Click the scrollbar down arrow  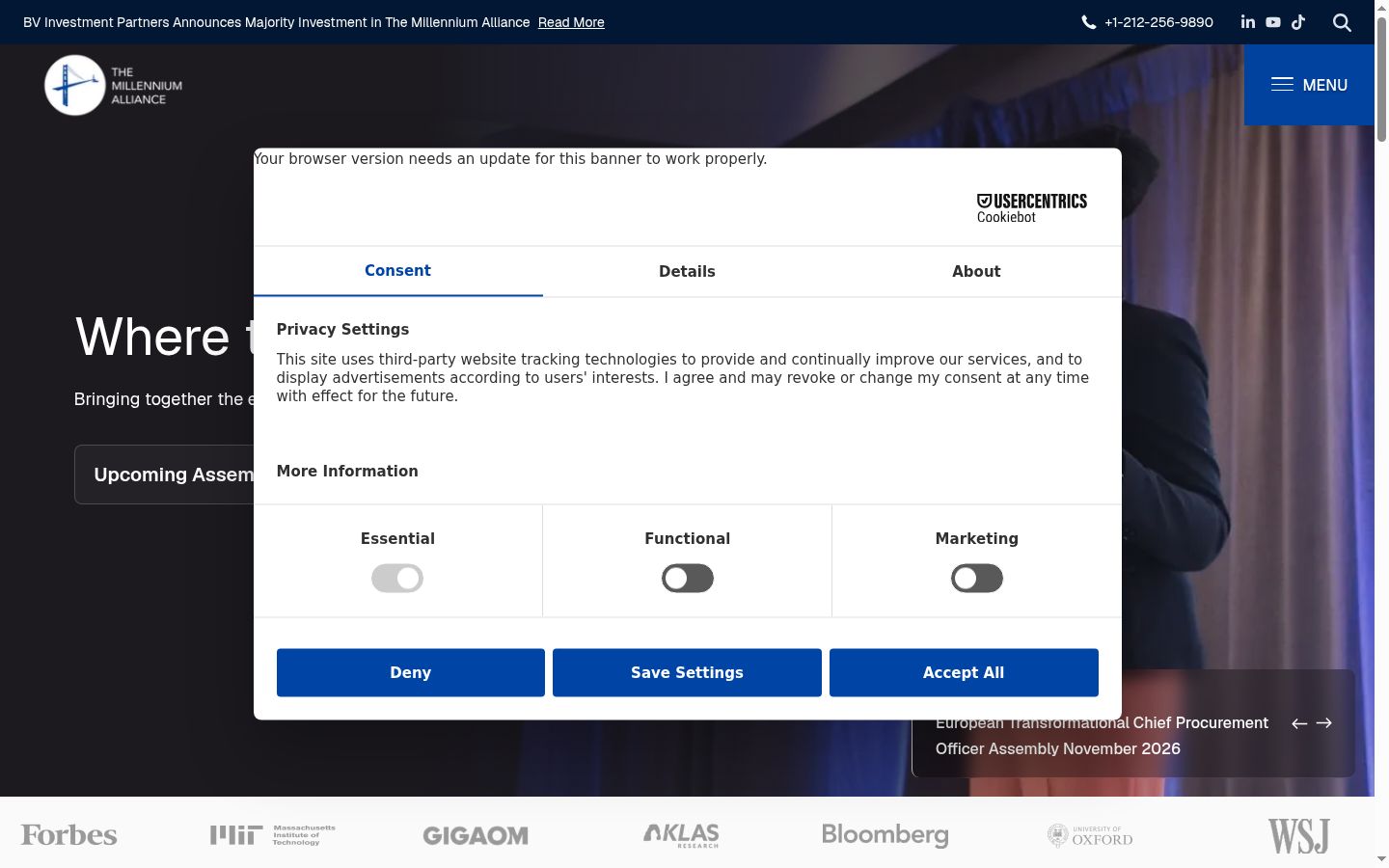(1381, 858)
